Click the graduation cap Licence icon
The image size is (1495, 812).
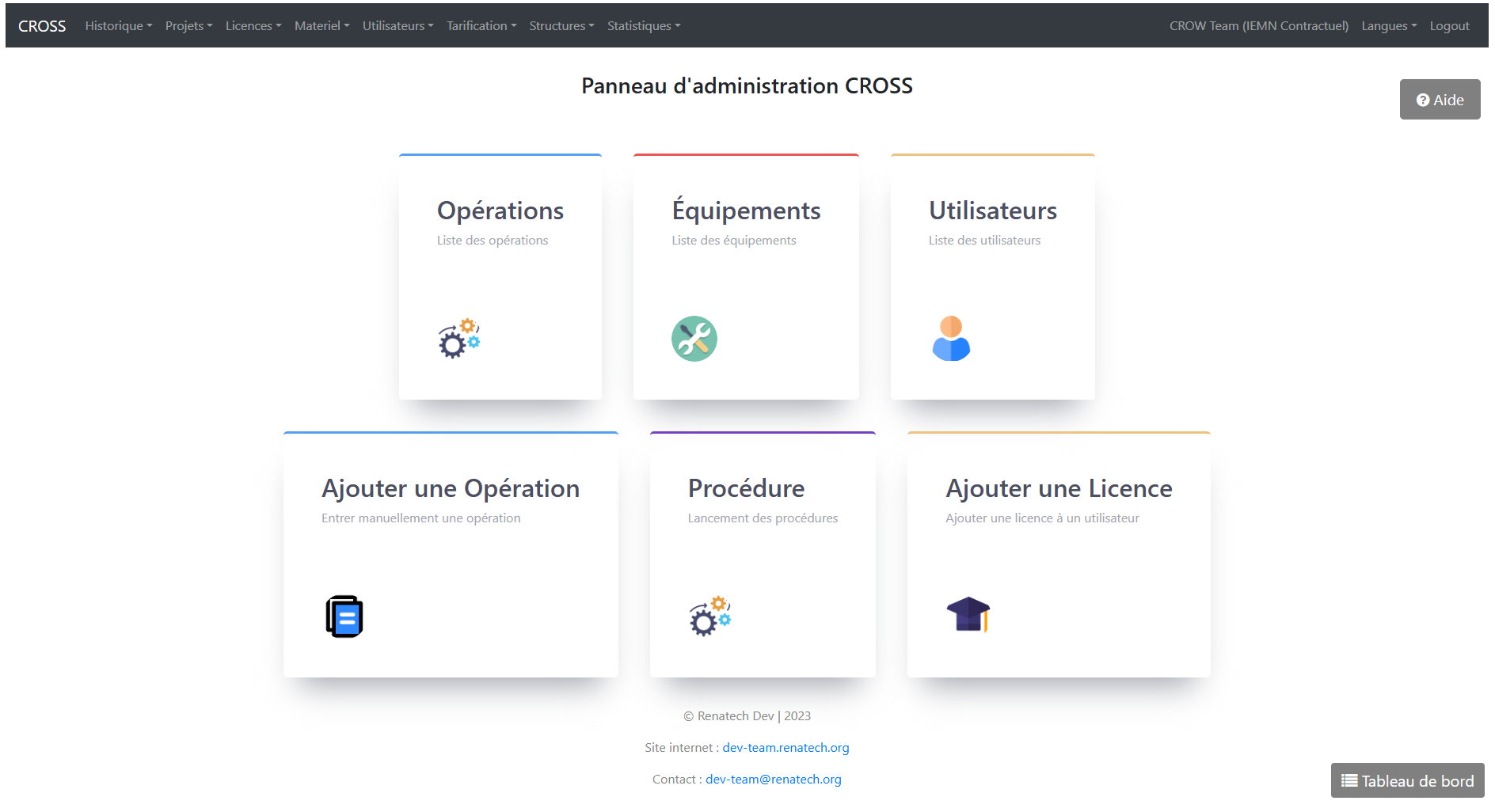pyautogui.click(x=968, y=614)
